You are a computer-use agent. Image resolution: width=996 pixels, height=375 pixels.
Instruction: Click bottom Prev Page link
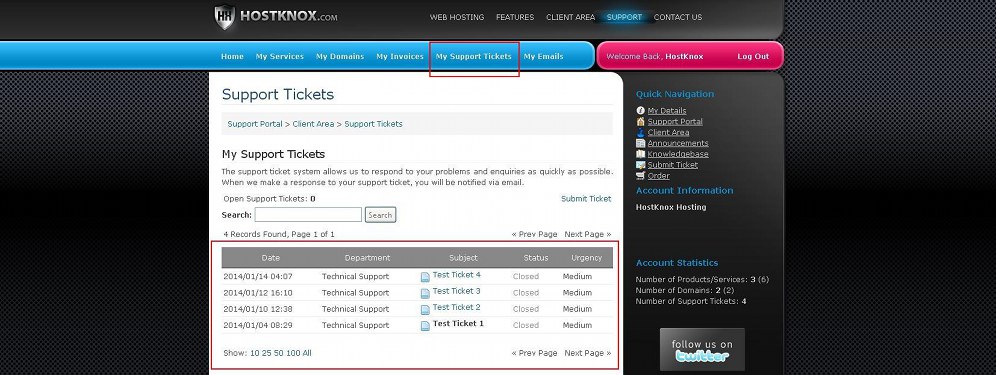[x=534, y=353]
